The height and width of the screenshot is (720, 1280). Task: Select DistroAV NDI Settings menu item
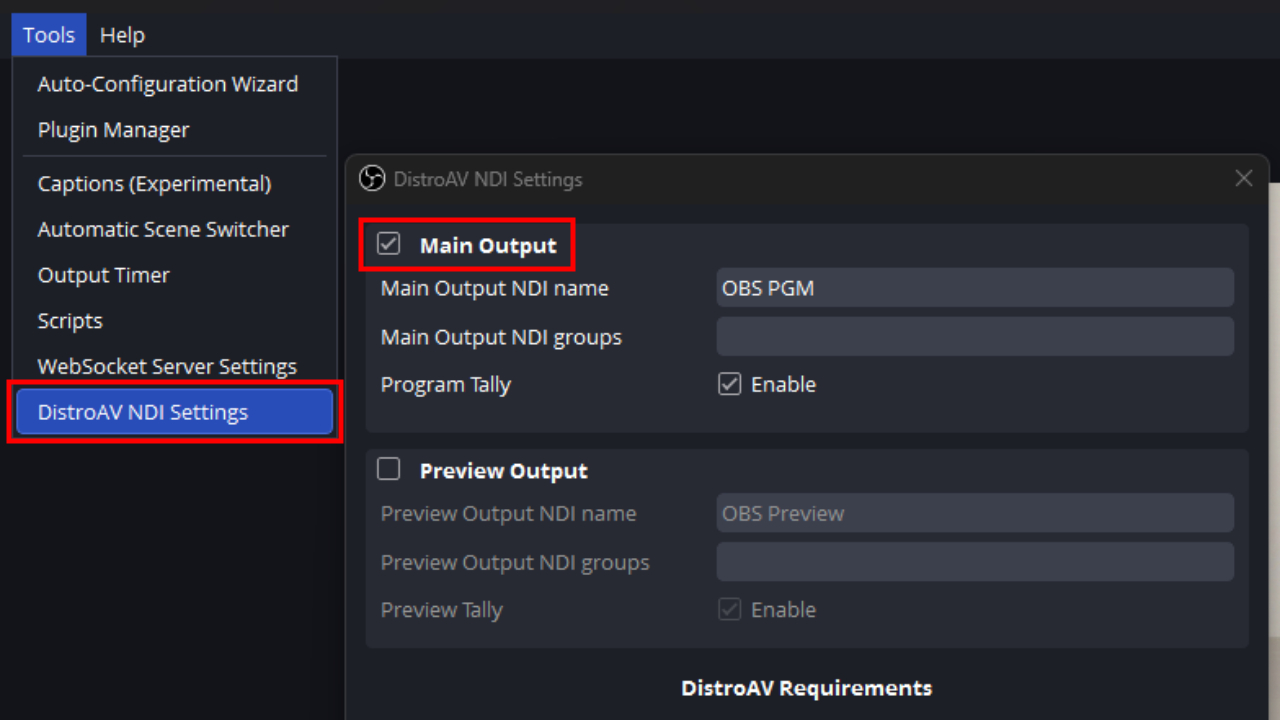(x=175, y=412)
